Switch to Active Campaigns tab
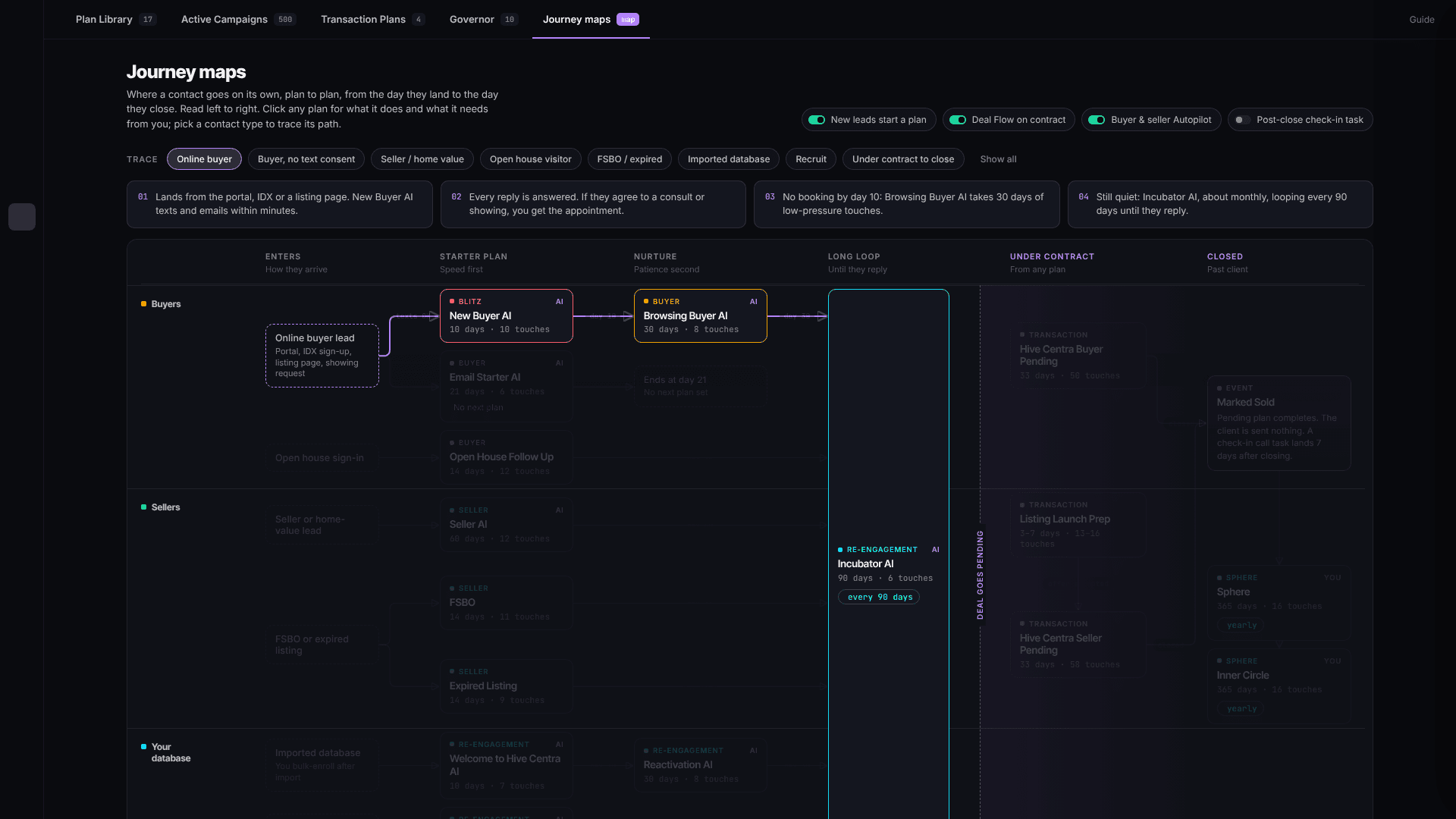This screenshot has height=819, width=1456. (x=238, y=20)
